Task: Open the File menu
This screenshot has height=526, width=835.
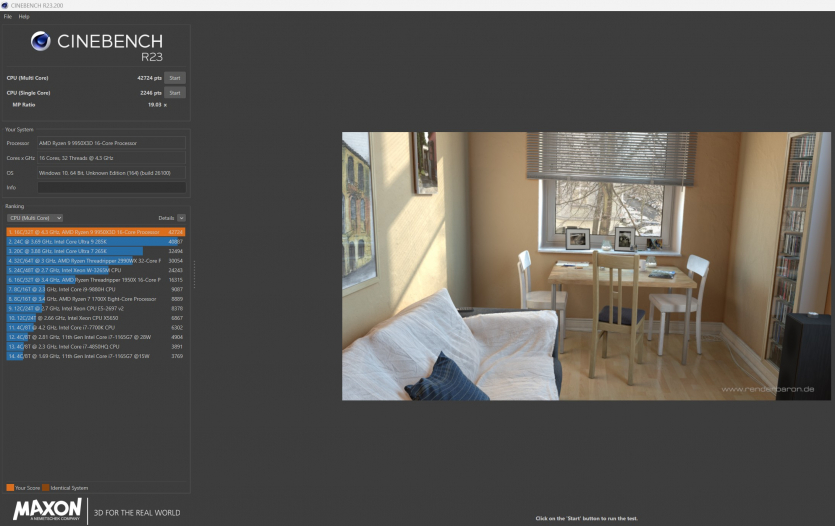Action: [x=7, y=16]
